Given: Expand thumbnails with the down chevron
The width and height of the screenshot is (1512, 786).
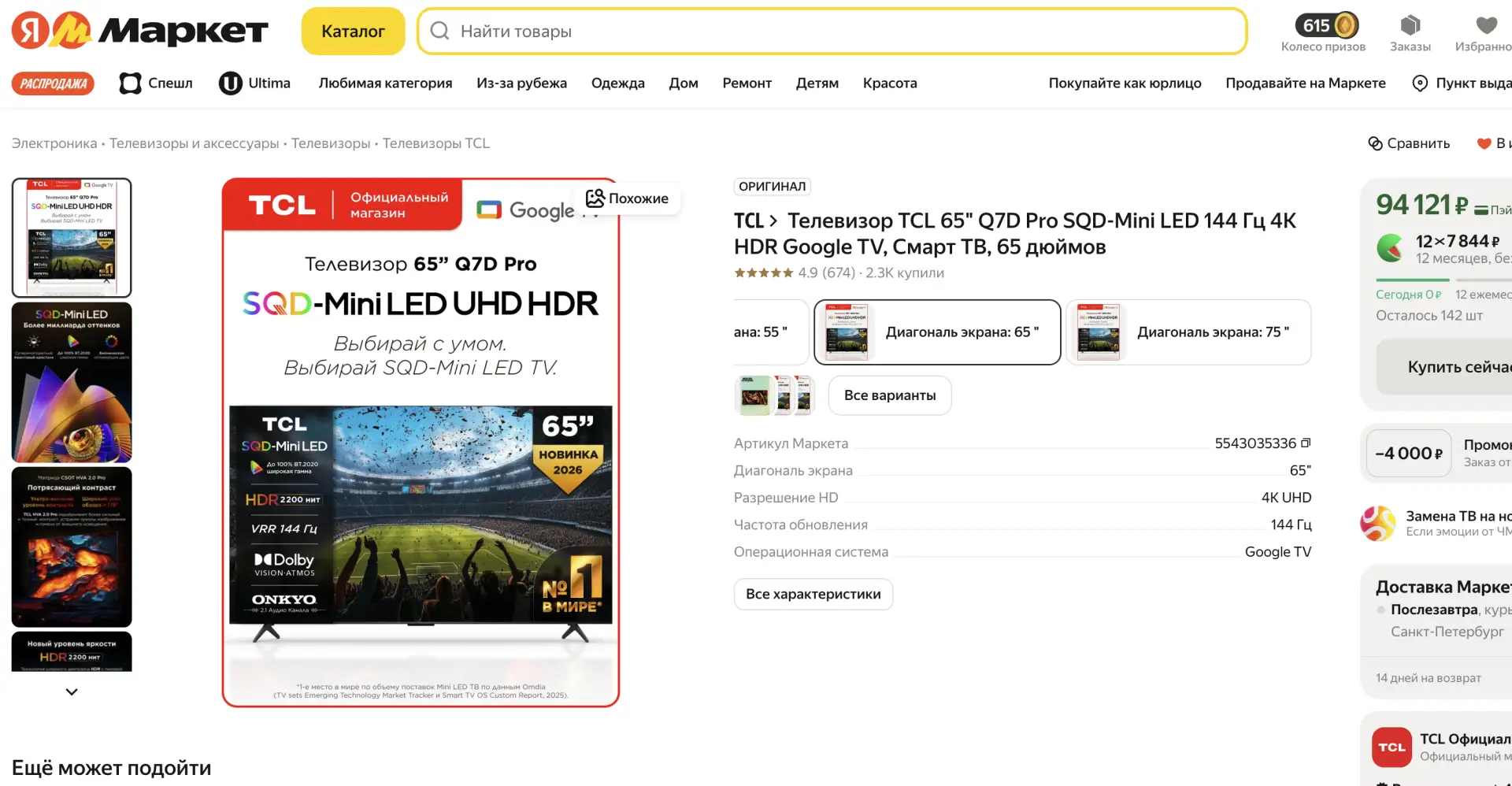Looking at the screenshot, I should (72, 692).
